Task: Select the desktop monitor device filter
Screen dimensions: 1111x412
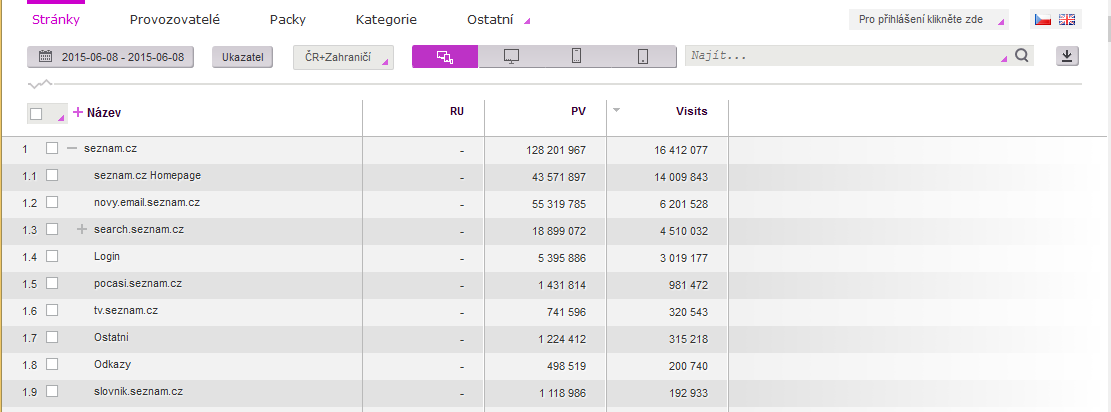Action: pos(511,57)
